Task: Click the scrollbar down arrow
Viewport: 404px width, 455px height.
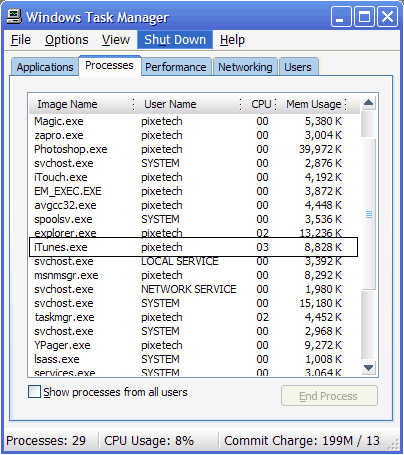Action: [x=368, y=368]
